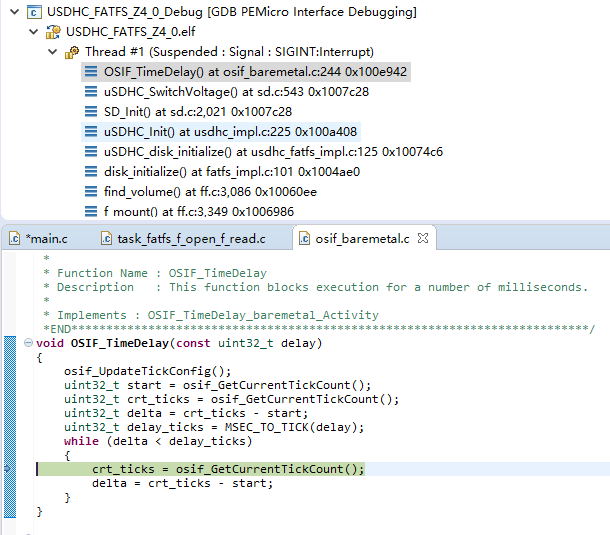Click the main.c file icon
Image resolution: width=610 pixels, height=535 pixels.
point(14,239)
